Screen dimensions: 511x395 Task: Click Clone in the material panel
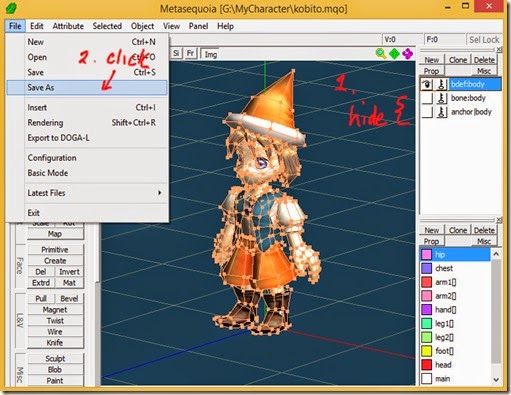[x=458, y=230]
